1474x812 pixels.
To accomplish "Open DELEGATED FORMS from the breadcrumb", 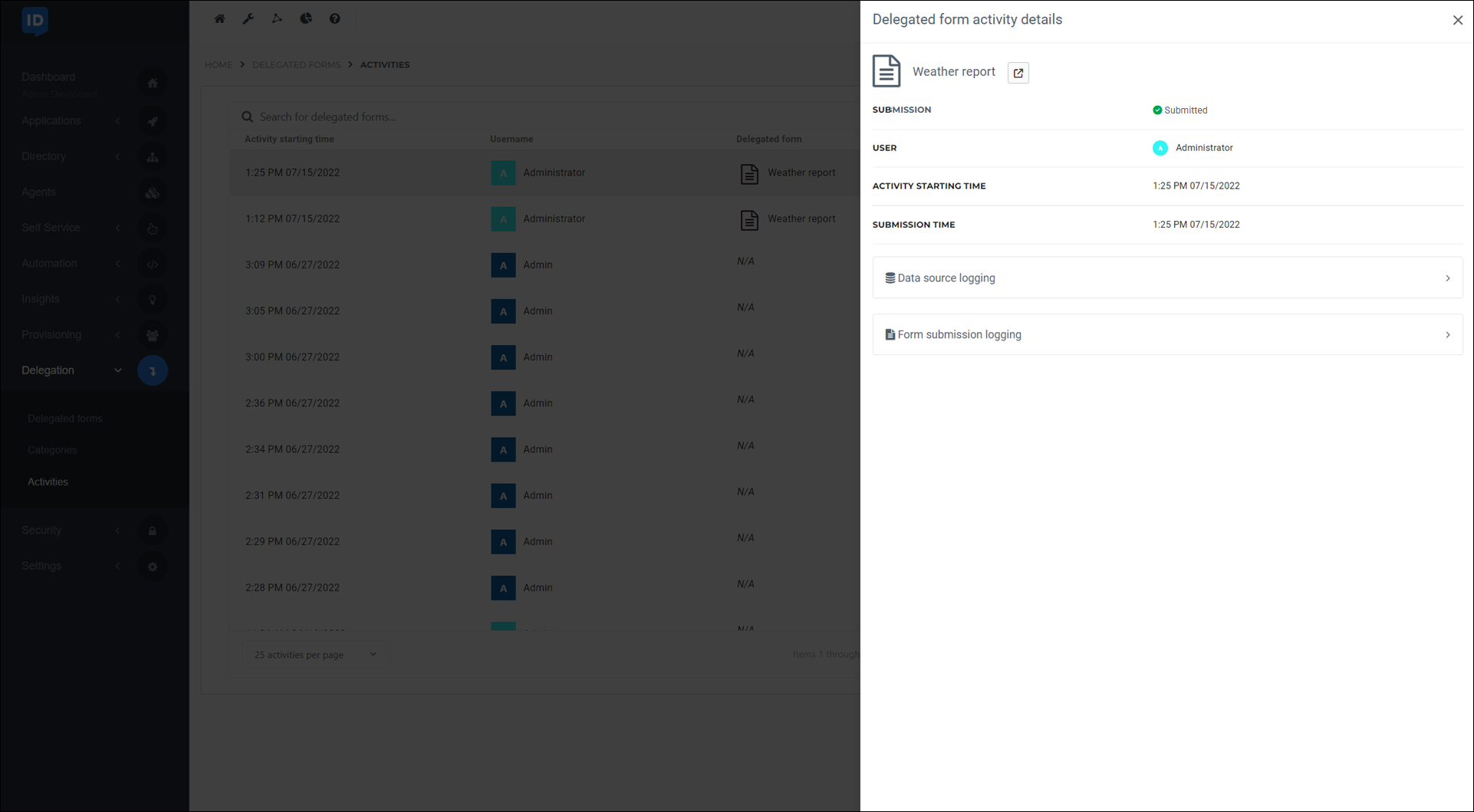I will (296, 64).
